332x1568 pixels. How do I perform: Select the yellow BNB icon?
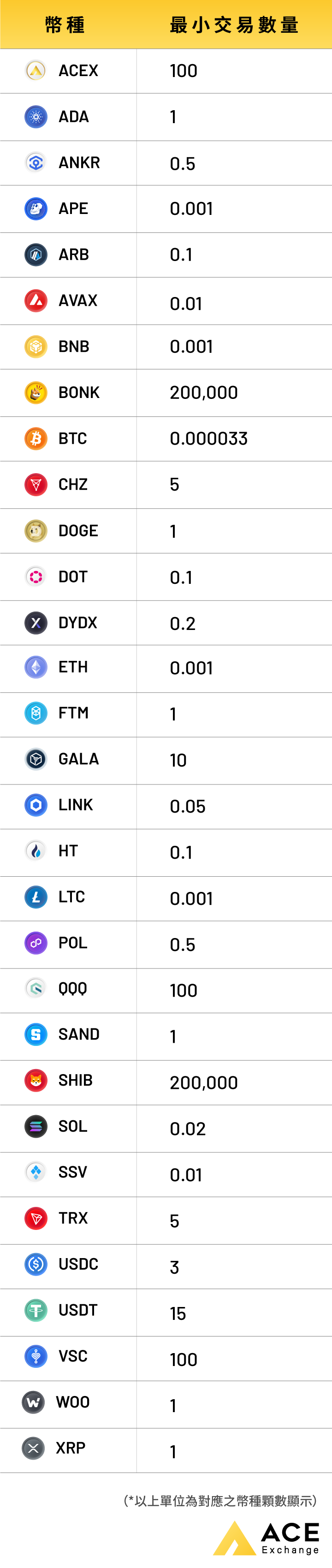pos(36,346)
